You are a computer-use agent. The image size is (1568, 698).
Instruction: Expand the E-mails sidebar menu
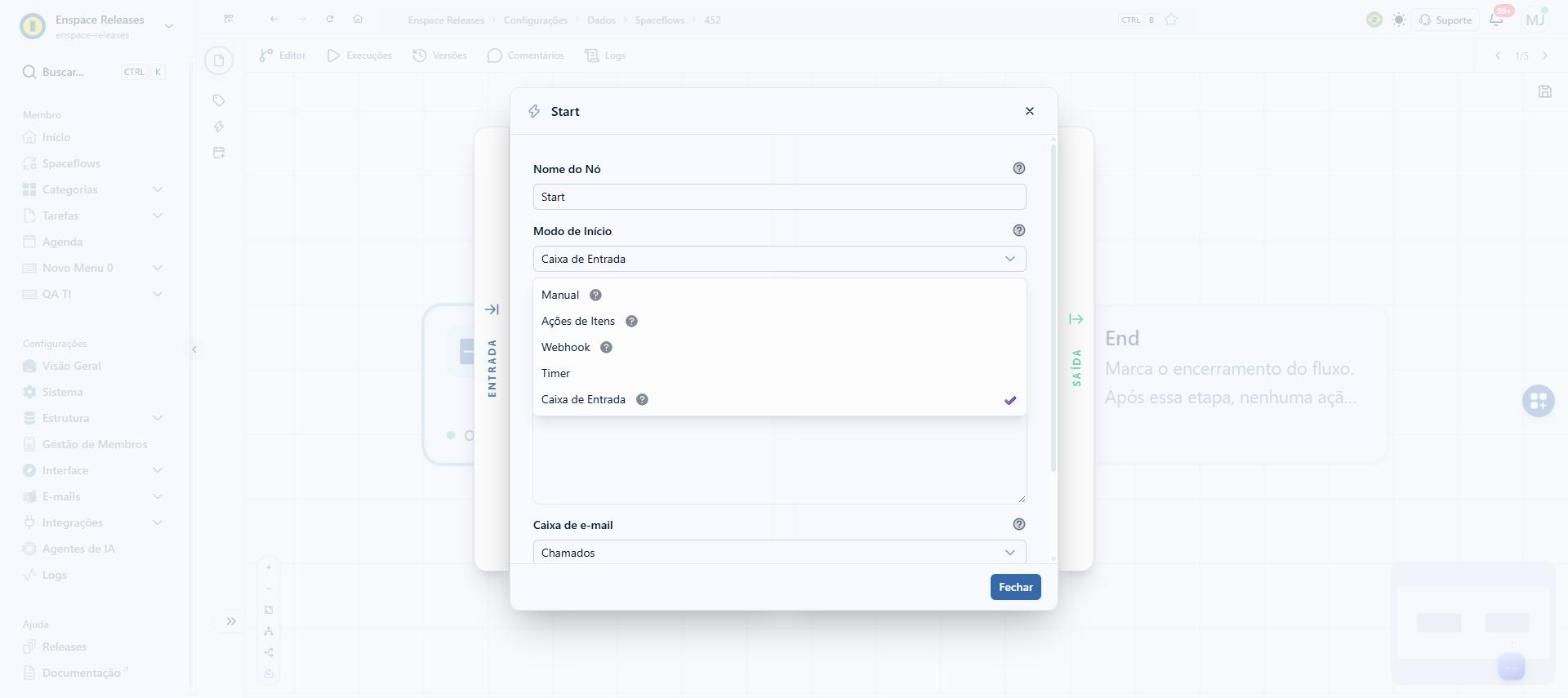[x=157, y=496]
